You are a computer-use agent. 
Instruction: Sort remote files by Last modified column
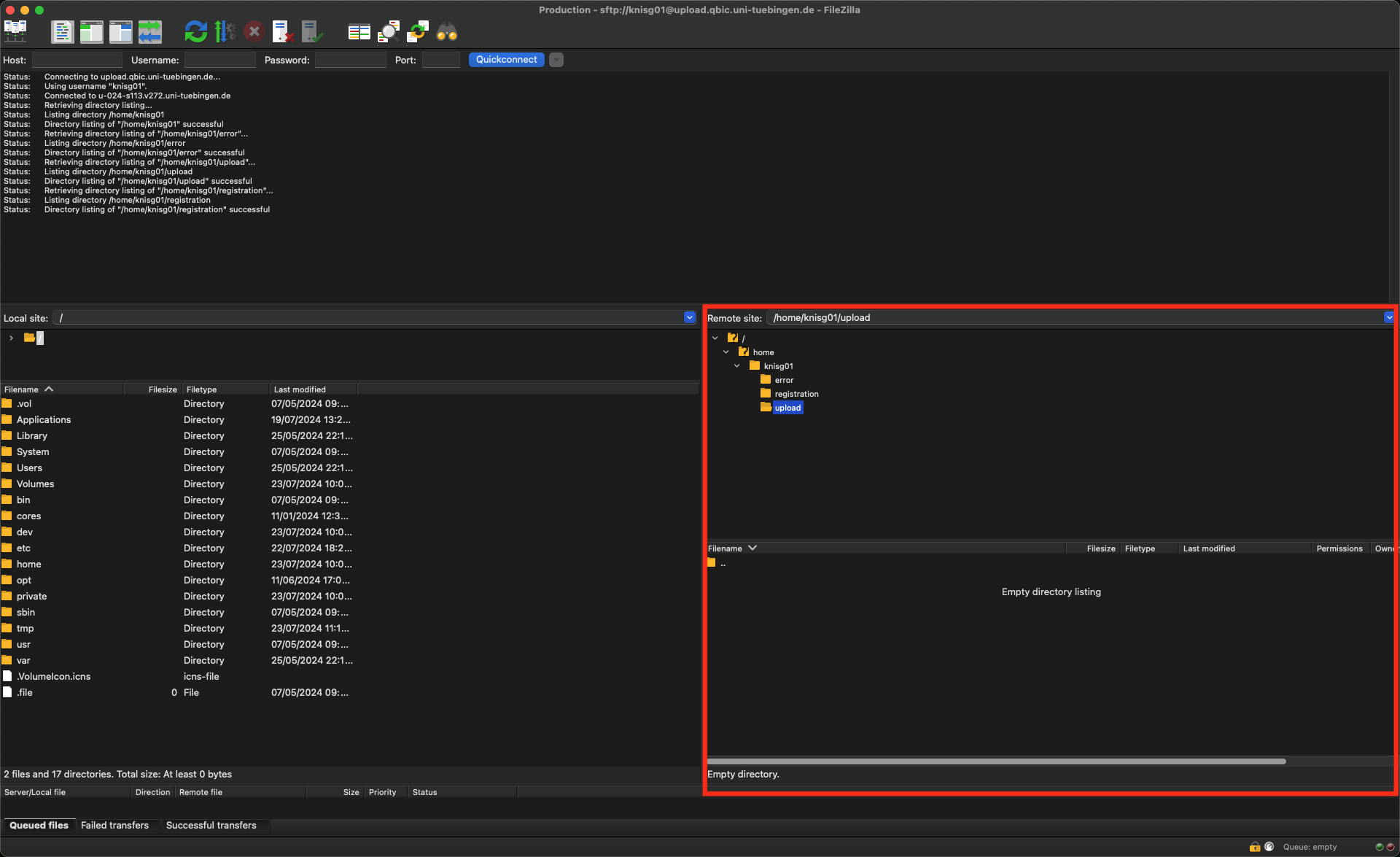tap(1245, 548)
